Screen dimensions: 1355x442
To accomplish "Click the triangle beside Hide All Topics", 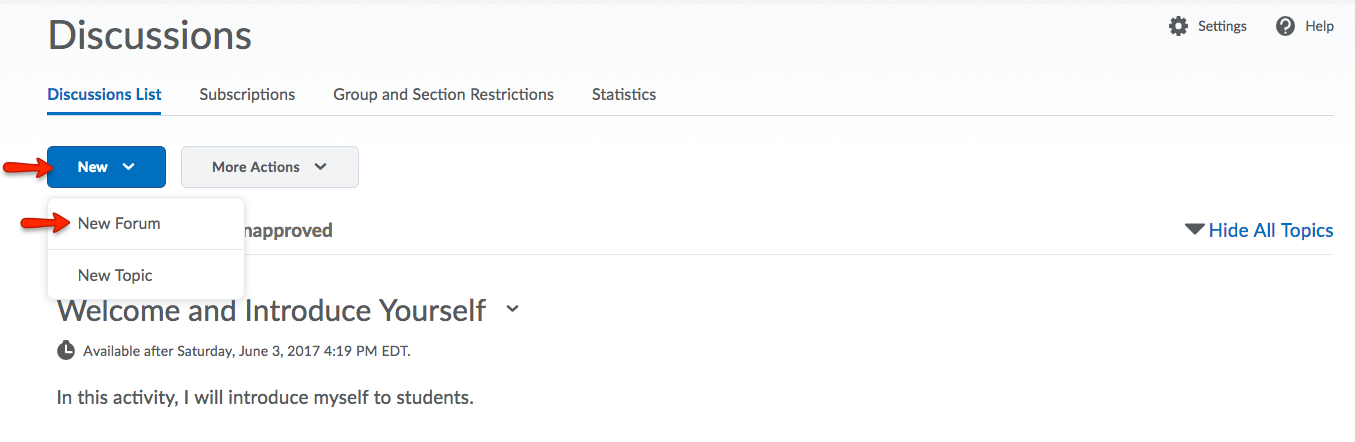I will tap(1194, 230).
